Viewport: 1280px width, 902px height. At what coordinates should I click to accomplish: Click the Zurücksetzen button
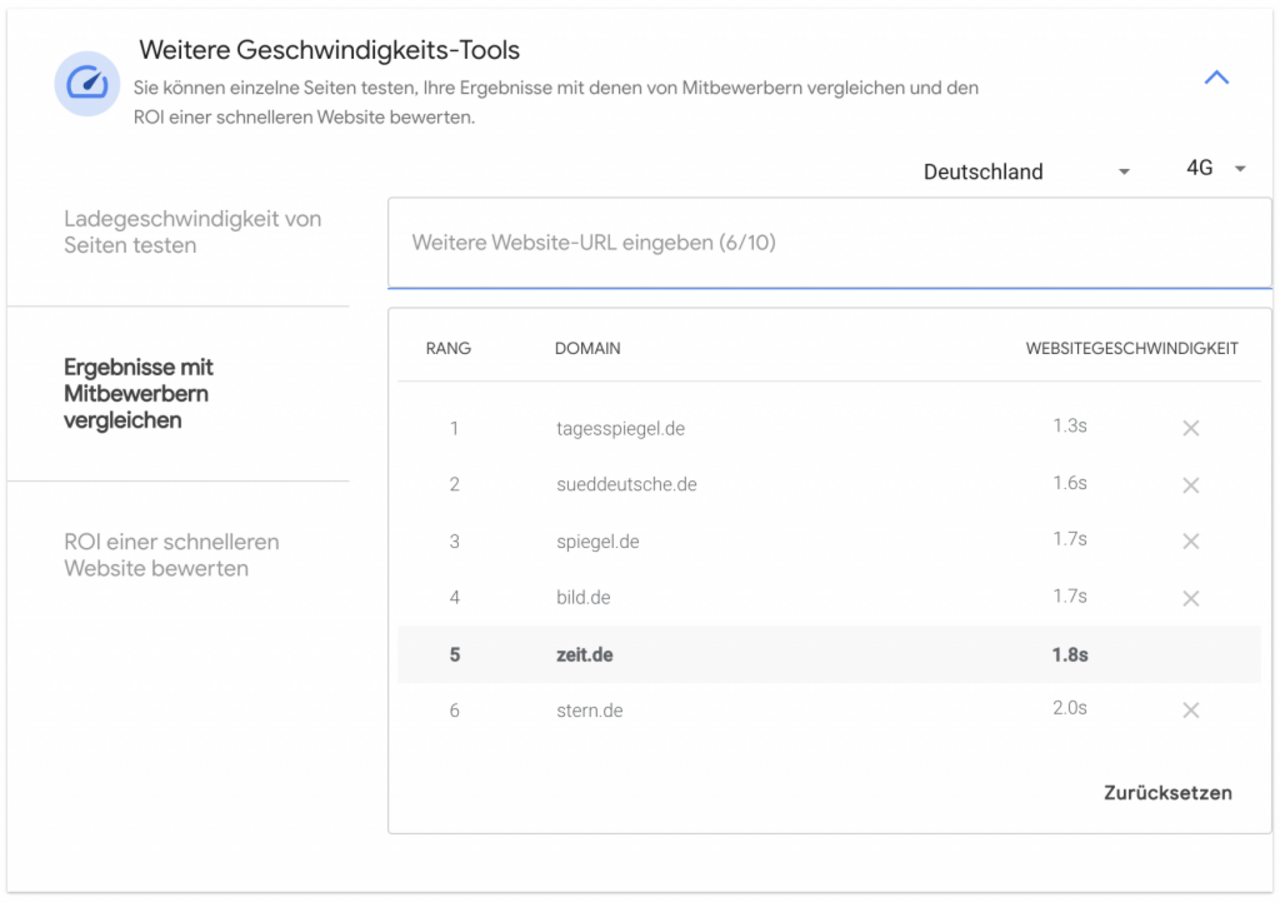[x=1167, y=793]
